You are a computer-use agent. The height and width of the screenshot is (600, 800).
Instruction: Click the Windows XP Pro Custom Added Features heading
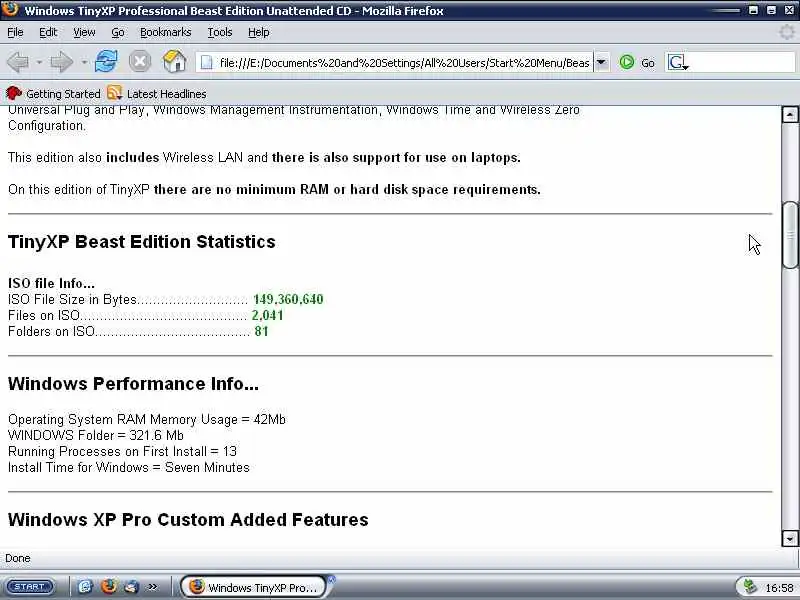coord(188,519)
